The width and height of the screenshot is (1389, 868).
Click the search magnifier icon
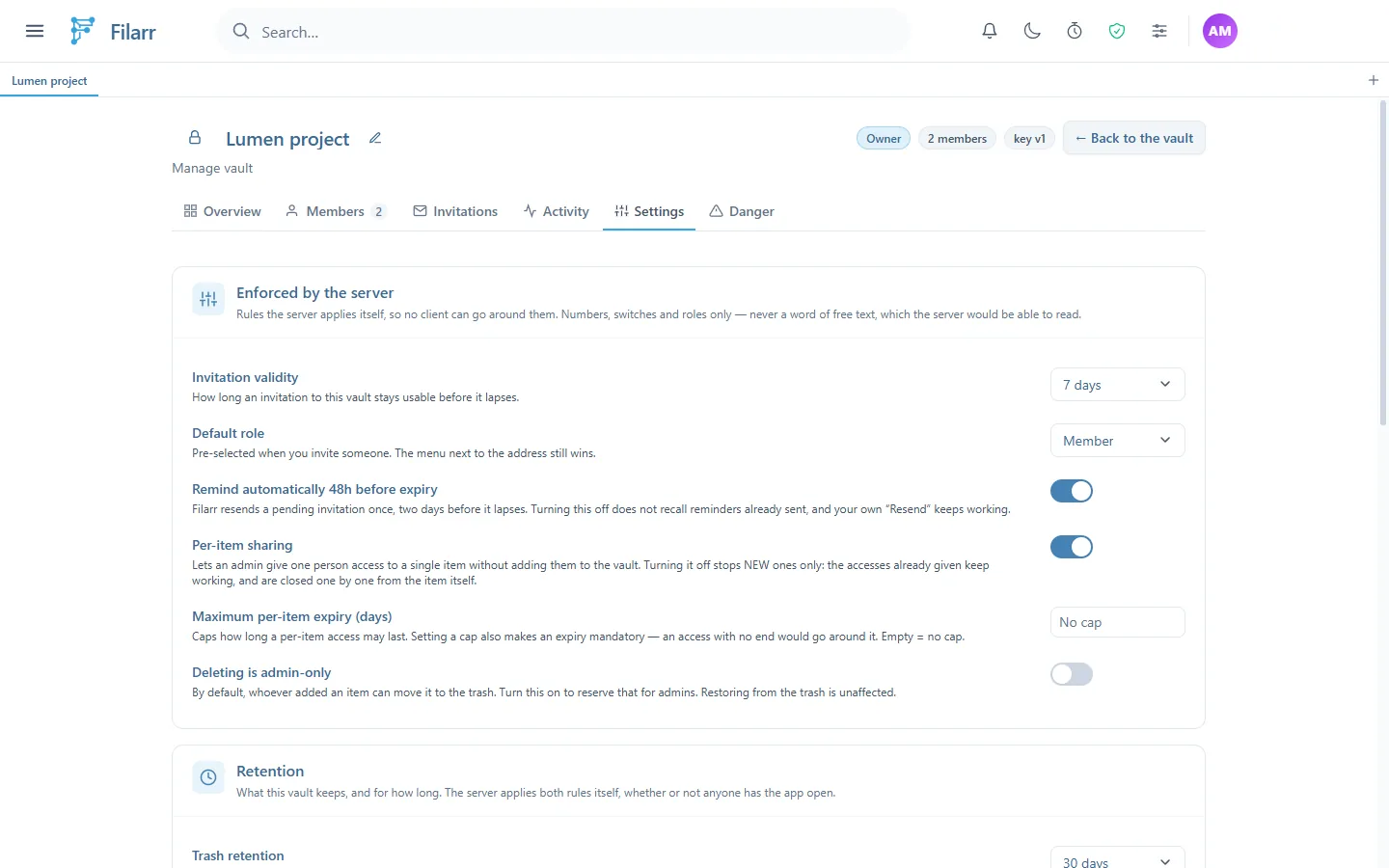click(x=241, y=31)
